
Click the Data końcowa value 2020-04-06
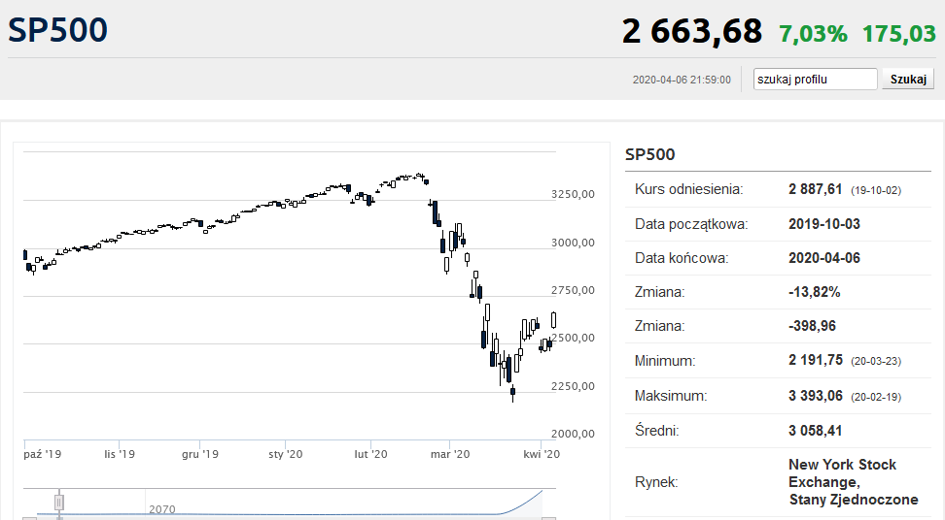click(x=824, y=258)
